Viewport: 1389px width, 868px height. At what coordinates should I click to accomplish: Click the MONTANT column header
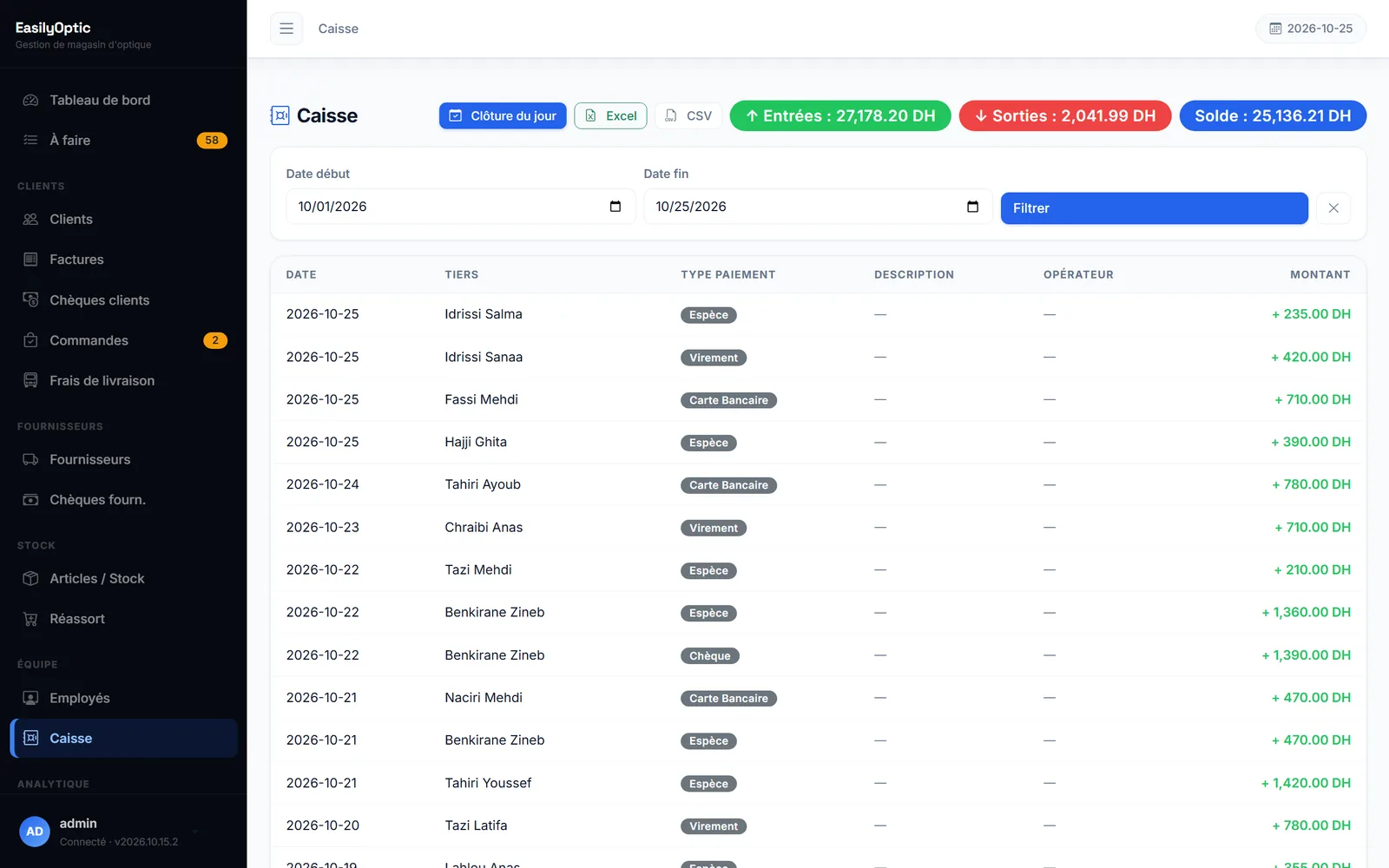coord(1320,274)
